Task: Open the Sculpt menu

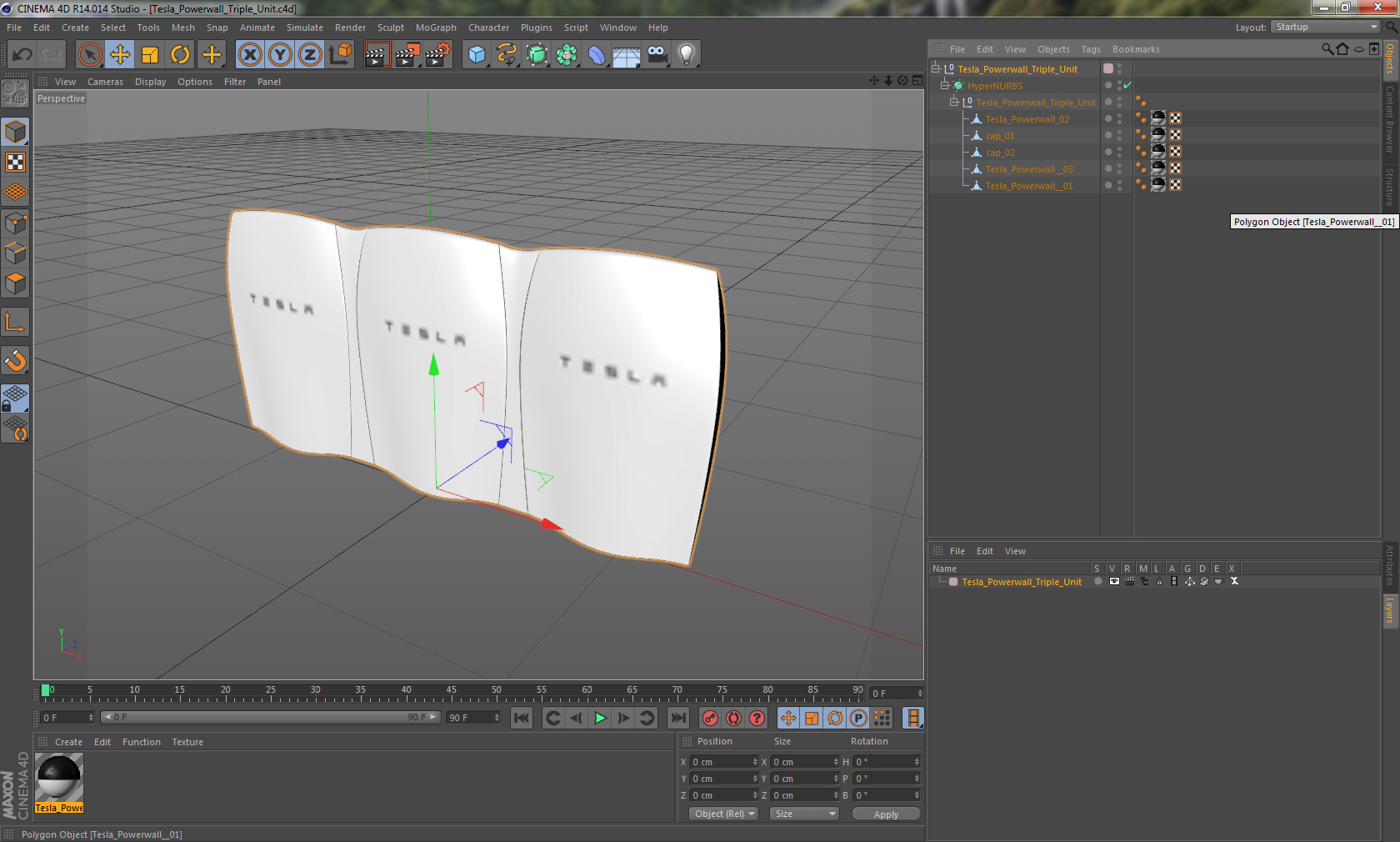Action: [x=390, y=28]
